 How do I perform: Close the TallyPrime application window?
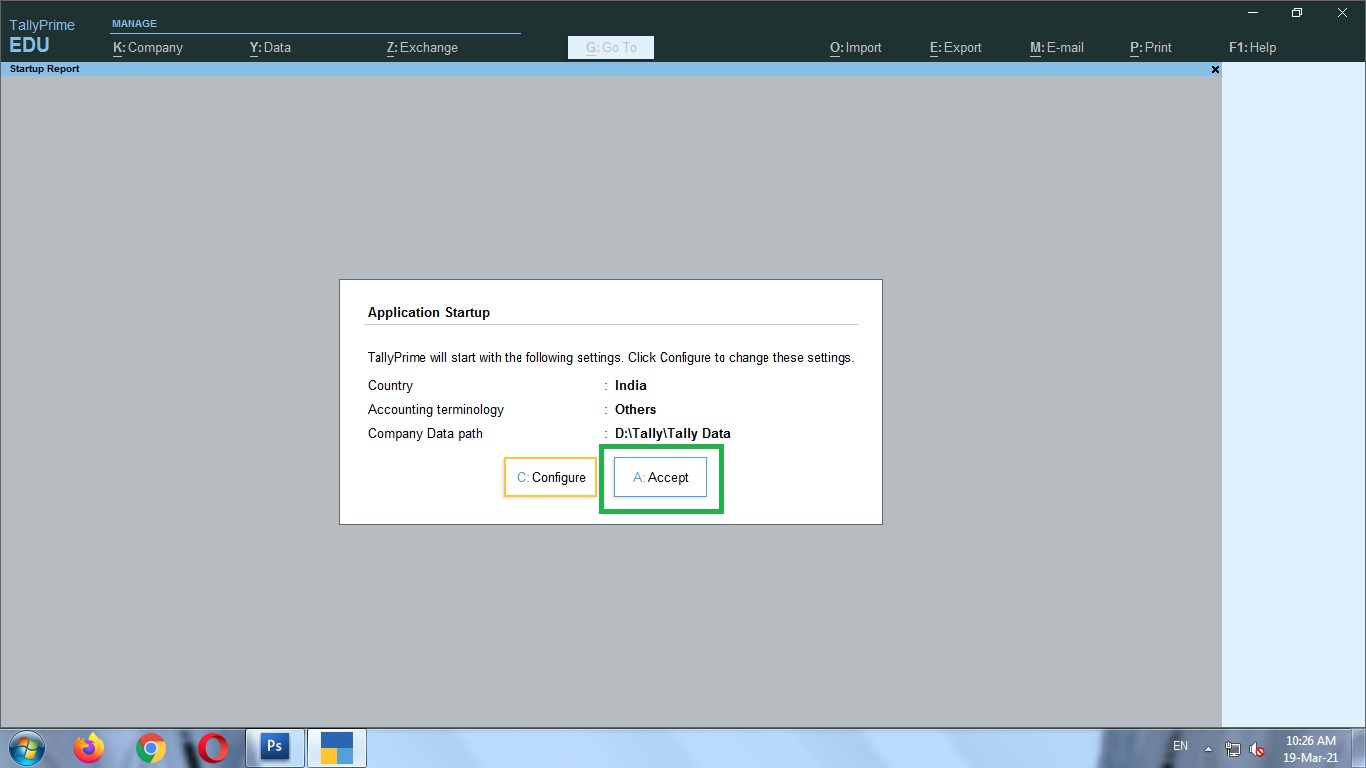tap(1342, 13)
